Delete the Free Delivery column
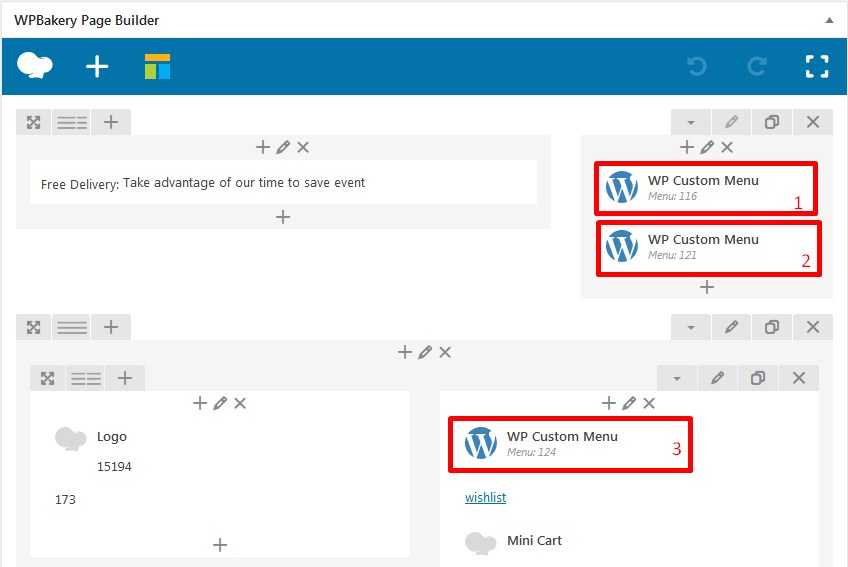 [303, 147]
